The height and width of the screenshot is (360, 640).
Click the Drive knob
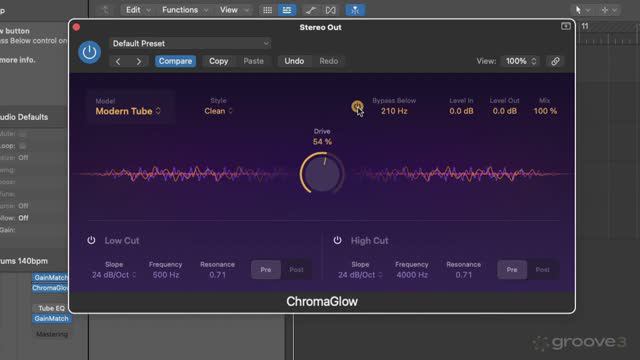click(x=322, y=173)
